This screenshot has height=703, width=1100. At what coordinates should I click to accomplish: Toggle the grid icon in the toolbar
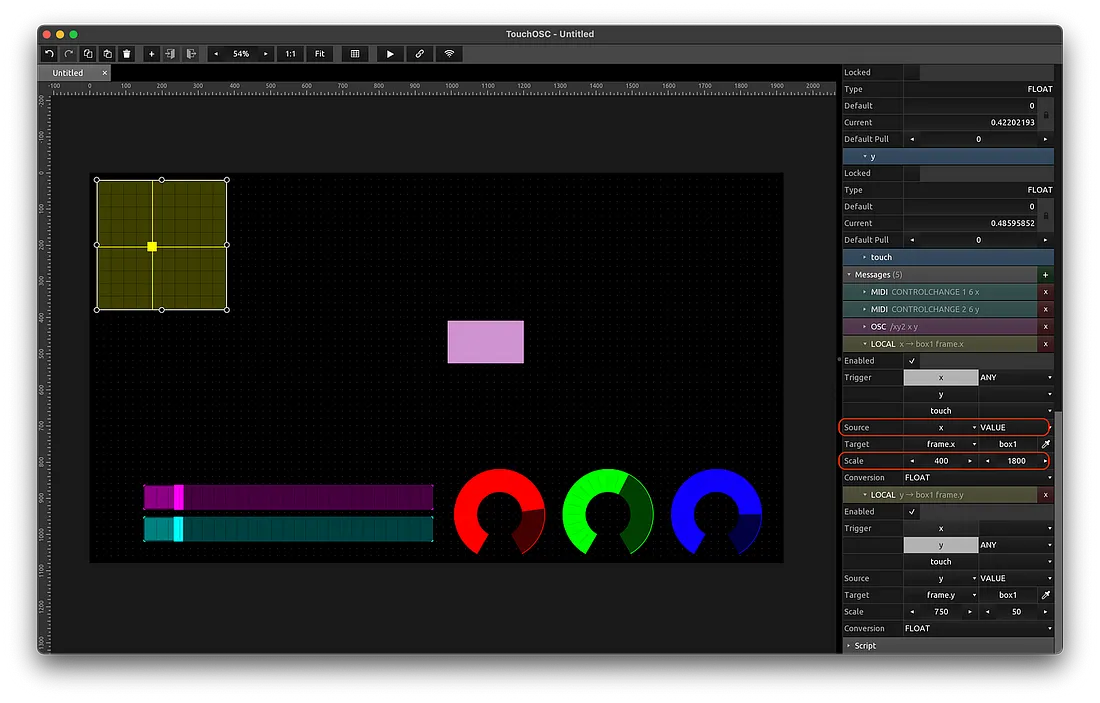coord(354,54)
